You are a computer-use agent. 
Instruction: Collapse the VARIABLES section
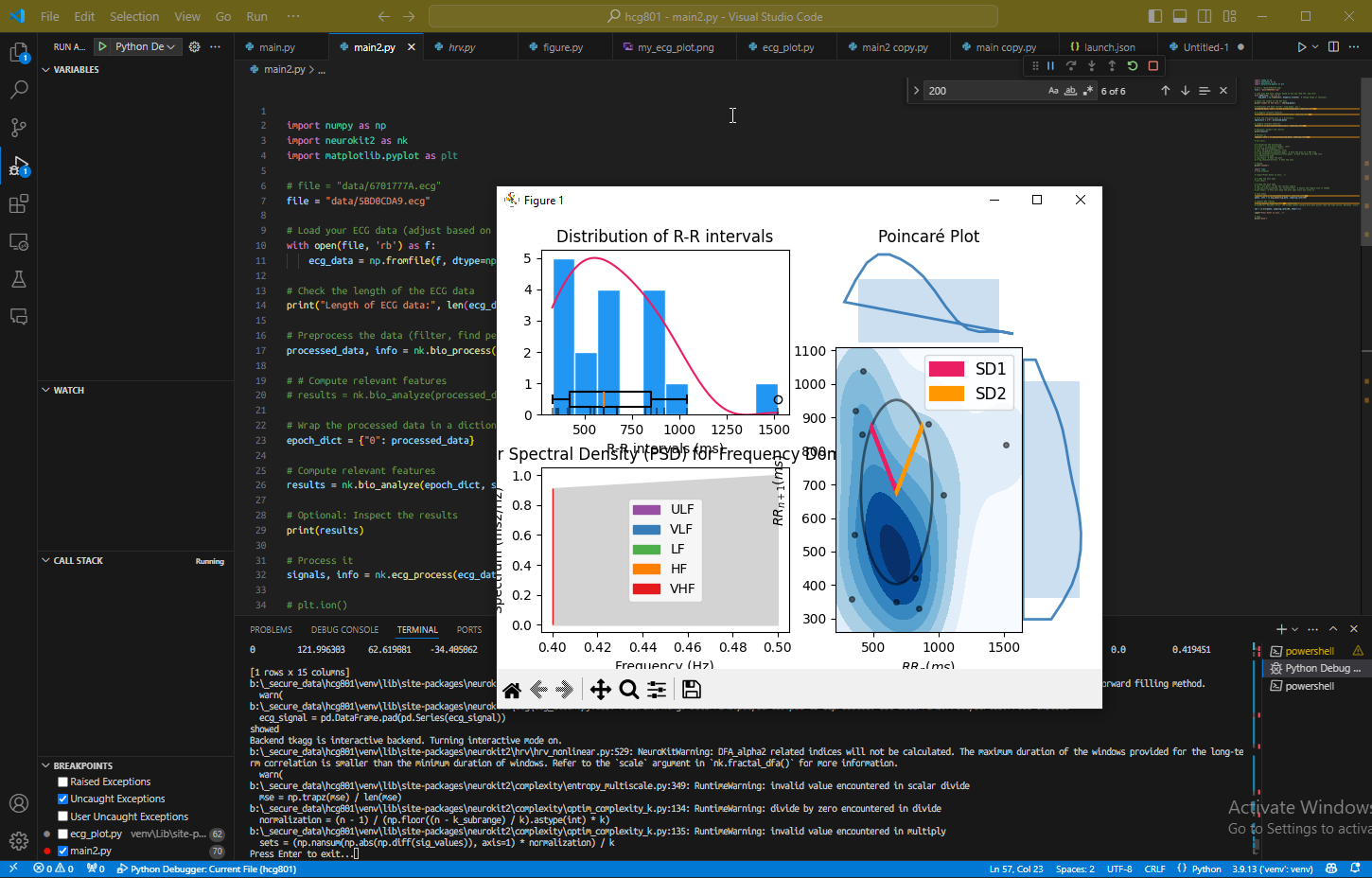click(76, 70)
